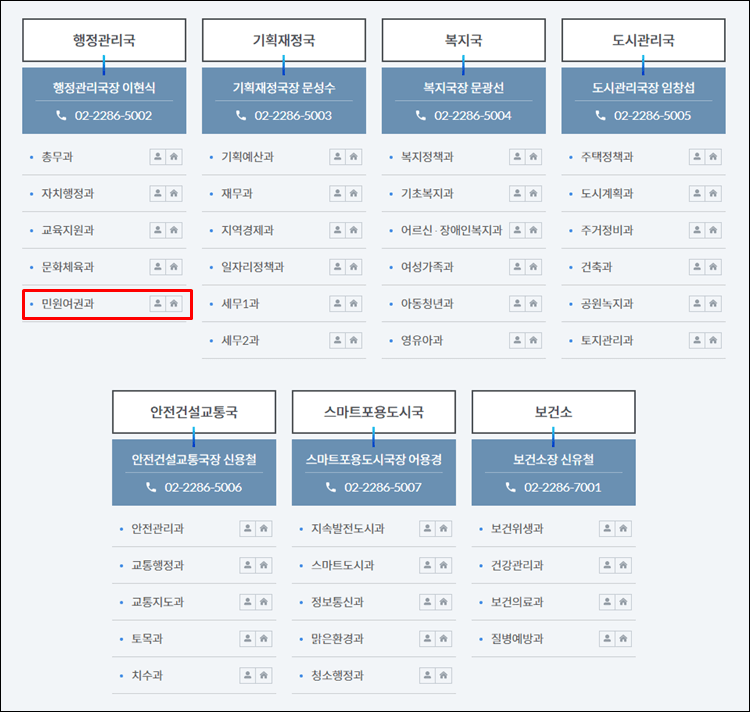
Task: Open staff list icon for 복지정책과
Action: point(517,156)
